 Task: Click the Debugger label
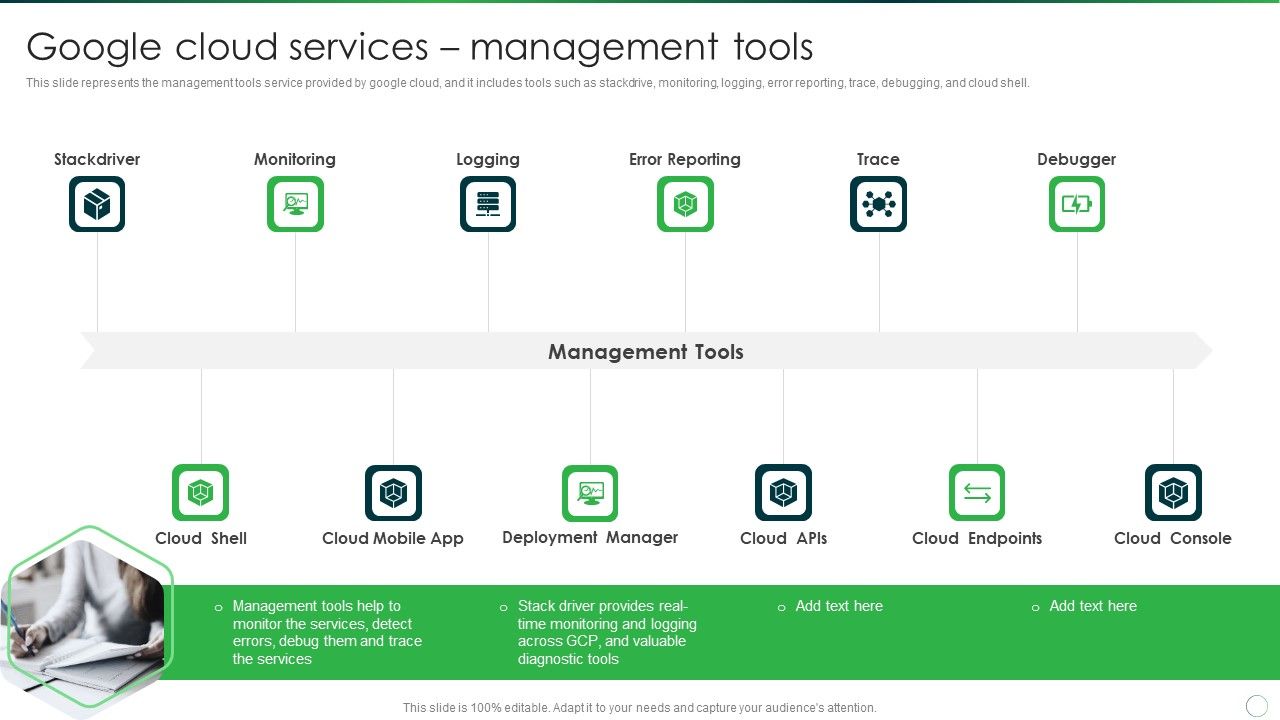tap(1077, 159)
